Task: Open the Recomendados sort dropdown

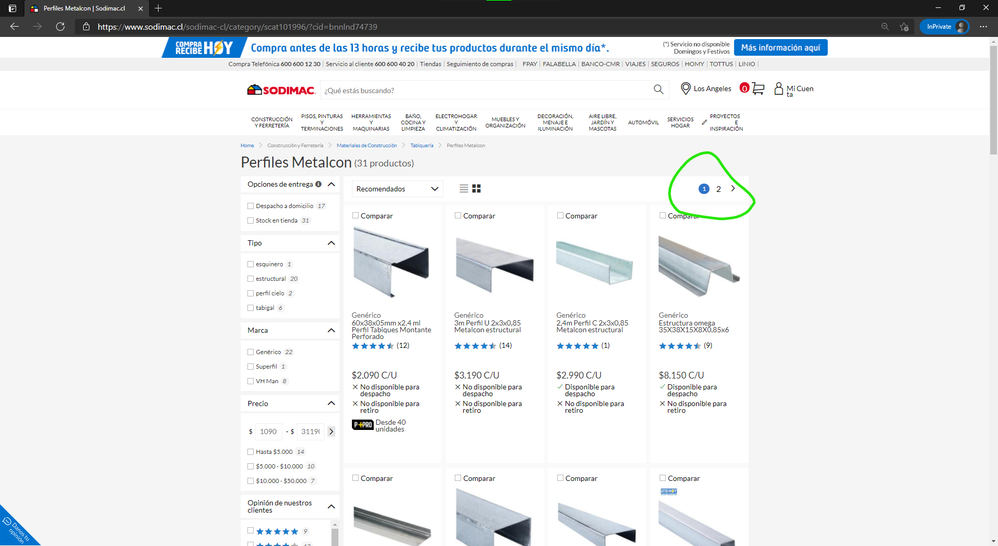Action: tap(397, 188)
